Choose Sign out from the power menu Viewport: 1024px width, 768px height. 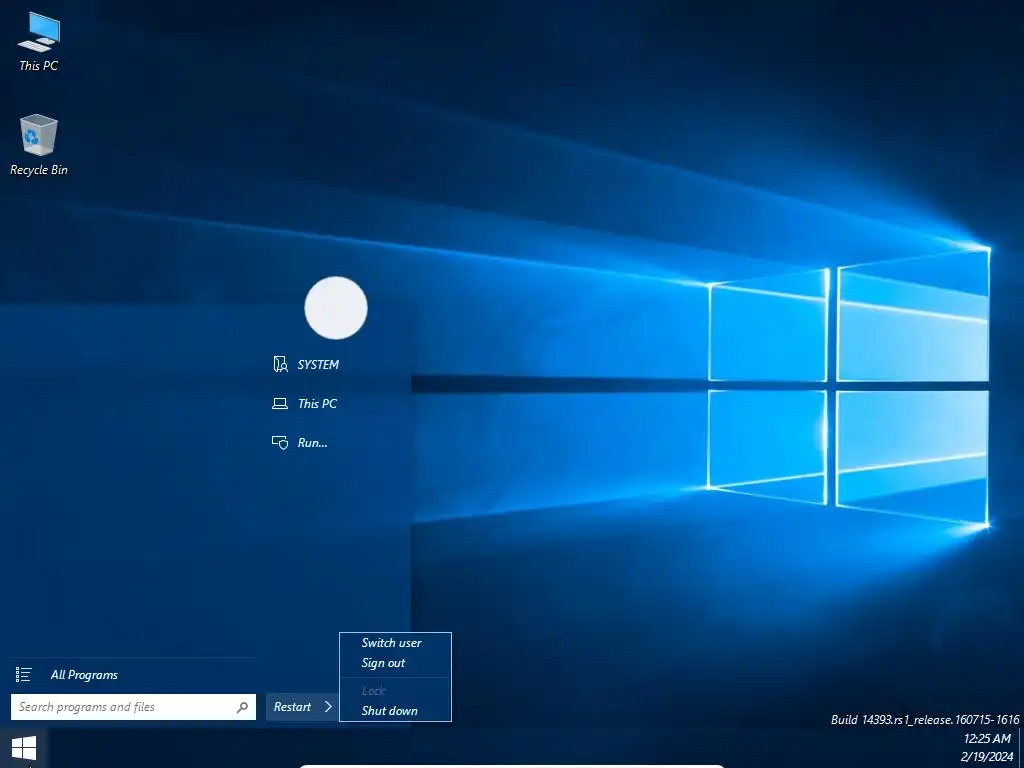click(x=383, y=663)
